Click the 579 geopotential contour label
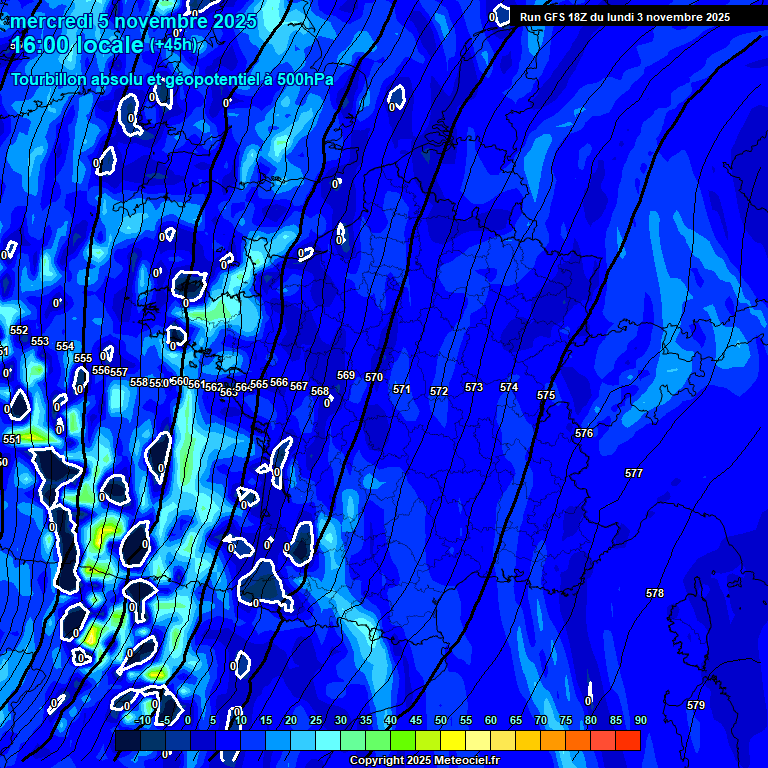This screenshot has height=768, width=768. (x=696, y=705)
